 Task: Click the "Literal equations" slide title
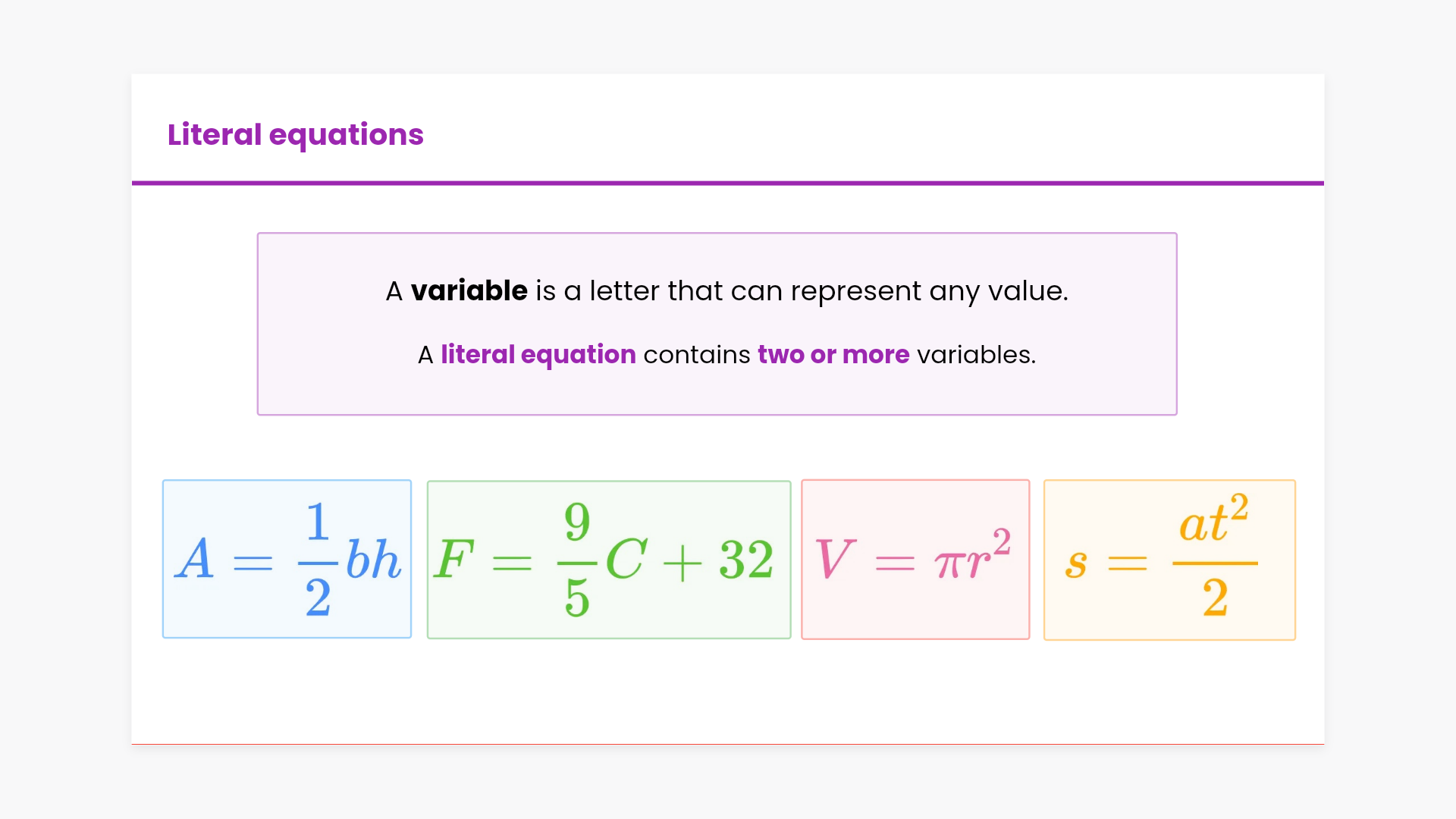(x=295, y=135)
